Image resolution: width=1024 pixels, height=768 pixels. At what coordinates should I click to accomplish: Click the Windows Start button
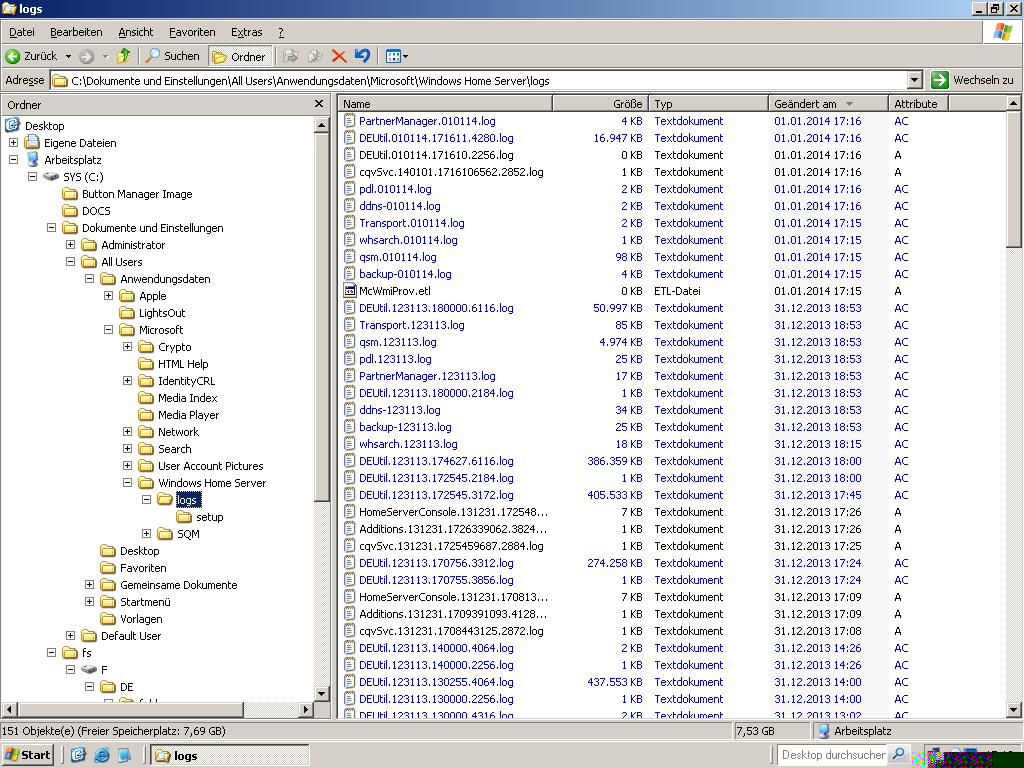(x=27, y=755)
